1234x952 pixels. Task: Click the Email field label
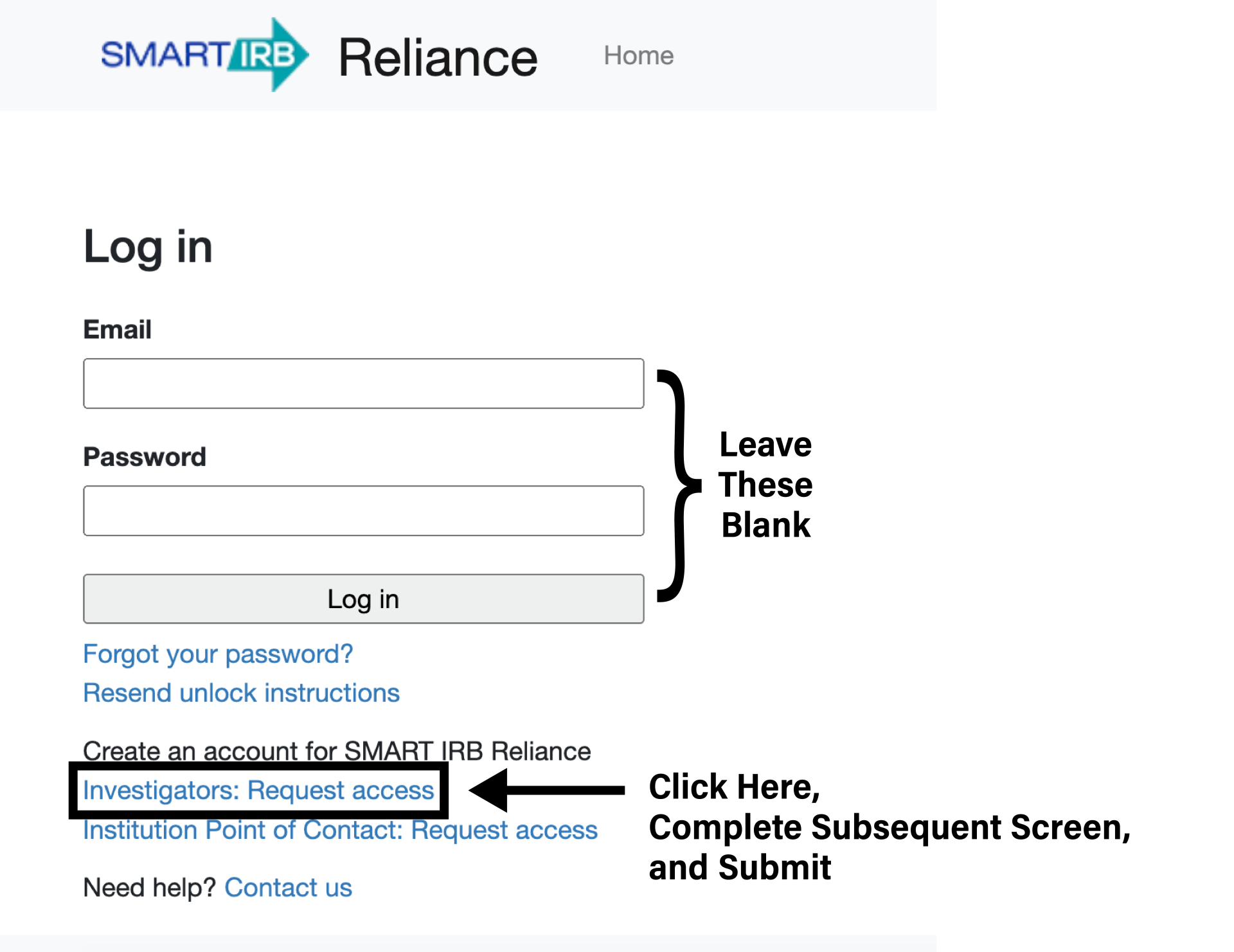click(x=118, y=330)
